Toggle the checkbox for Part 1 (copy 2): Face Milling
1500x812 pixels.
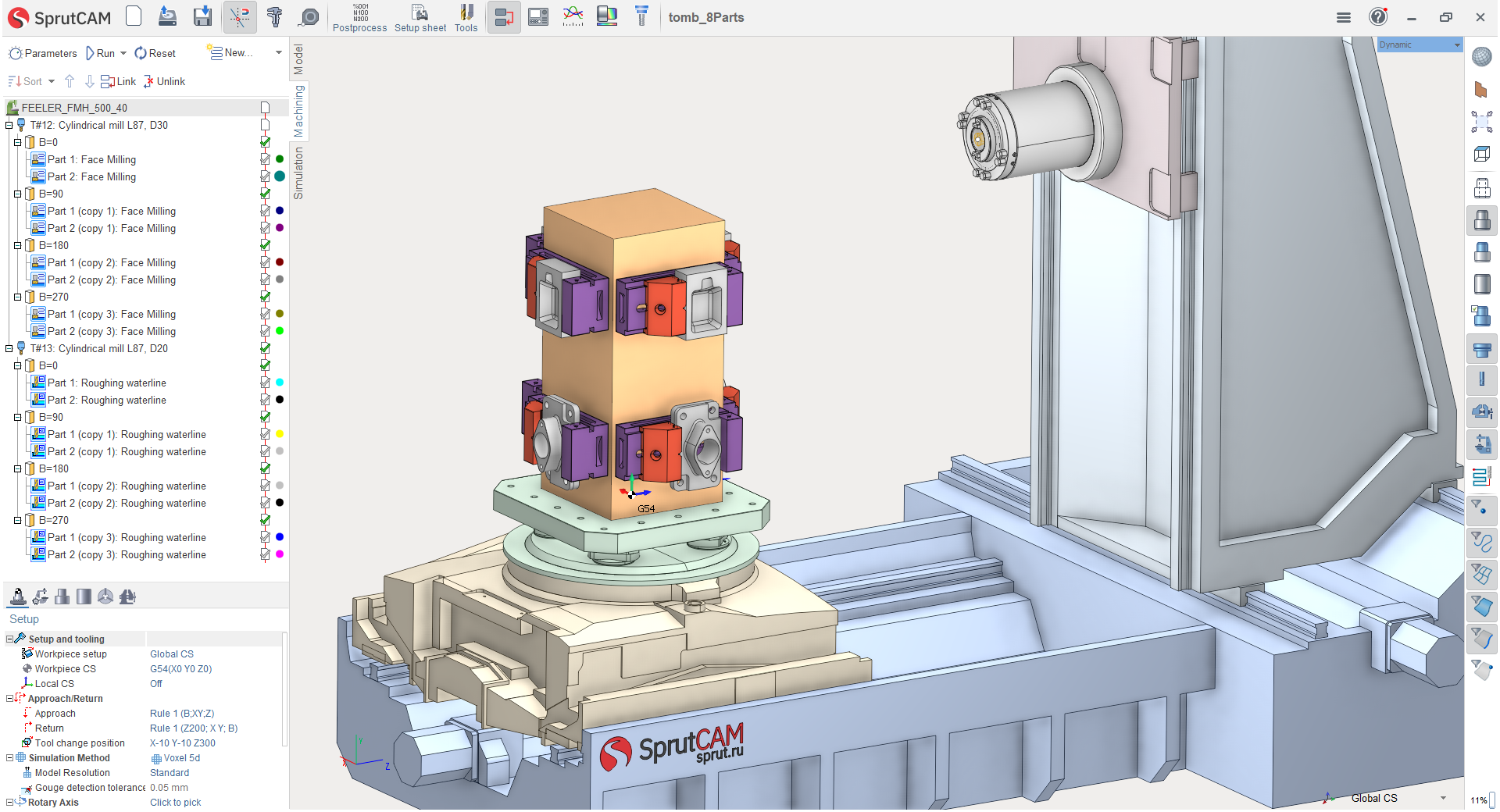click(266, 262)
